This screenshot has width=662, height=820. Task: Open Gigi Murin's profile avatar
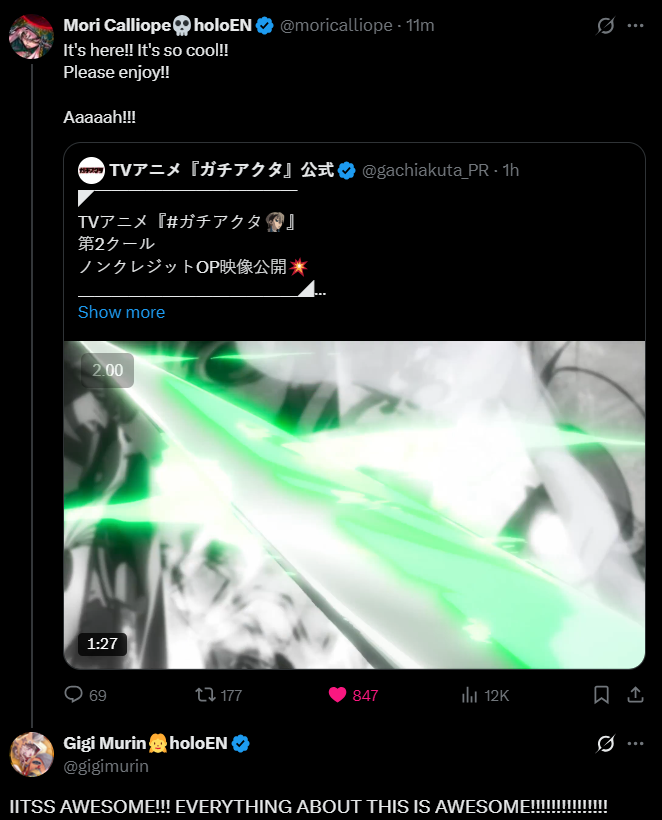click(x=31, y=755)
